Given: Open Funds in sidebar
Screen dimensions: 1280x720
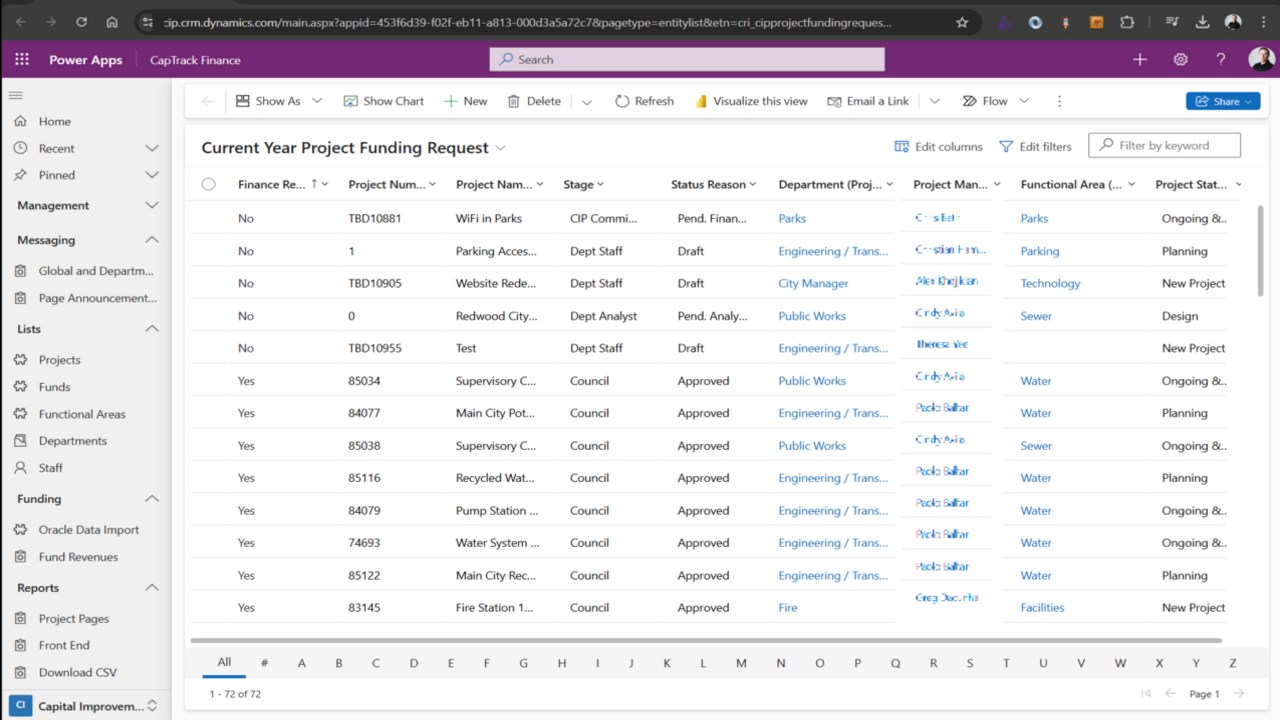Looking at the screenshot, I should pyautogui.click(x=54, y=387).
